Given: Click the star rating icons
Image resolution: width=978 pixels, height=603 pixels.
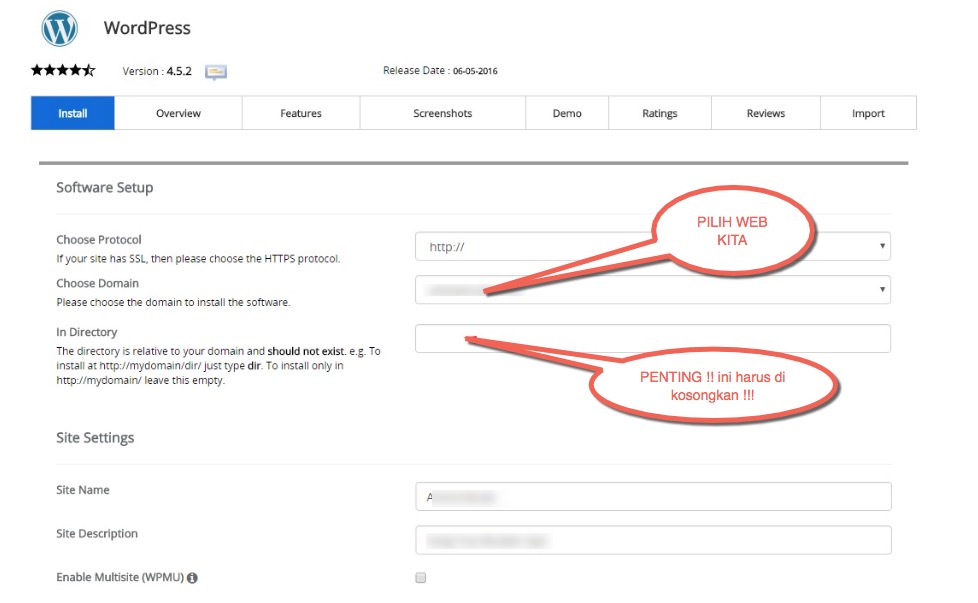Looking at the screenshot, I should (x=63, y=70).
